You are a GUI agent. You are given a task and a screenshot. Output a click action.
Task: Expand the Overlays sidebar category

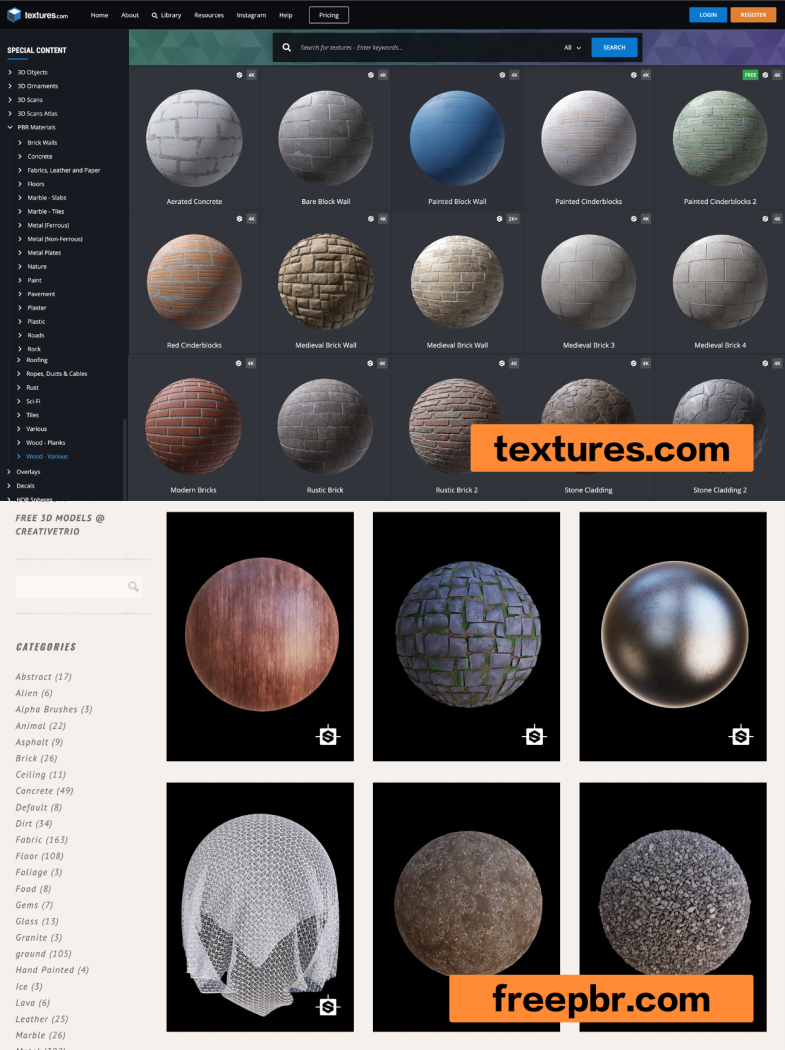[x=10, y=471]
